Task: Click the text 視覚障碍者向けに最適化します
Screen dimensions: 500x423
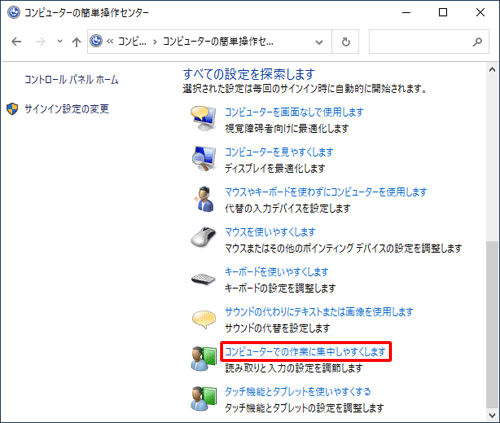Action: (x=287, y=128)
